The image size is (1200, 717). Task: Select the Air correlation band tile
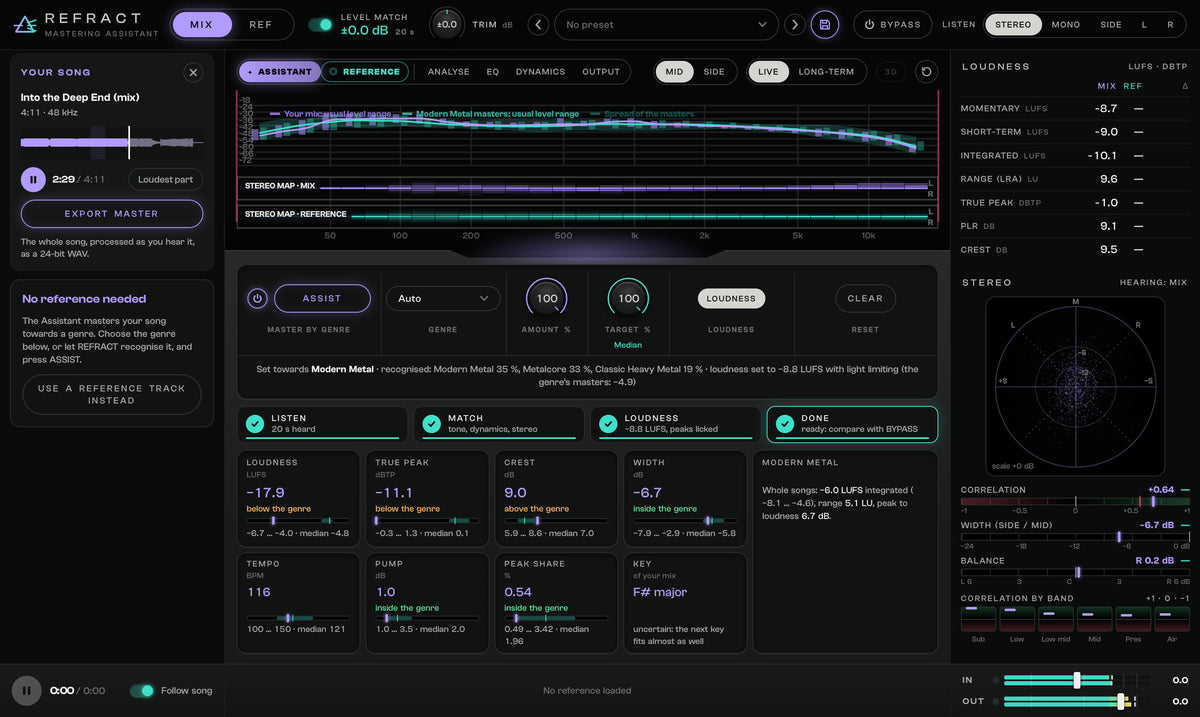[x=1172, y=618]
